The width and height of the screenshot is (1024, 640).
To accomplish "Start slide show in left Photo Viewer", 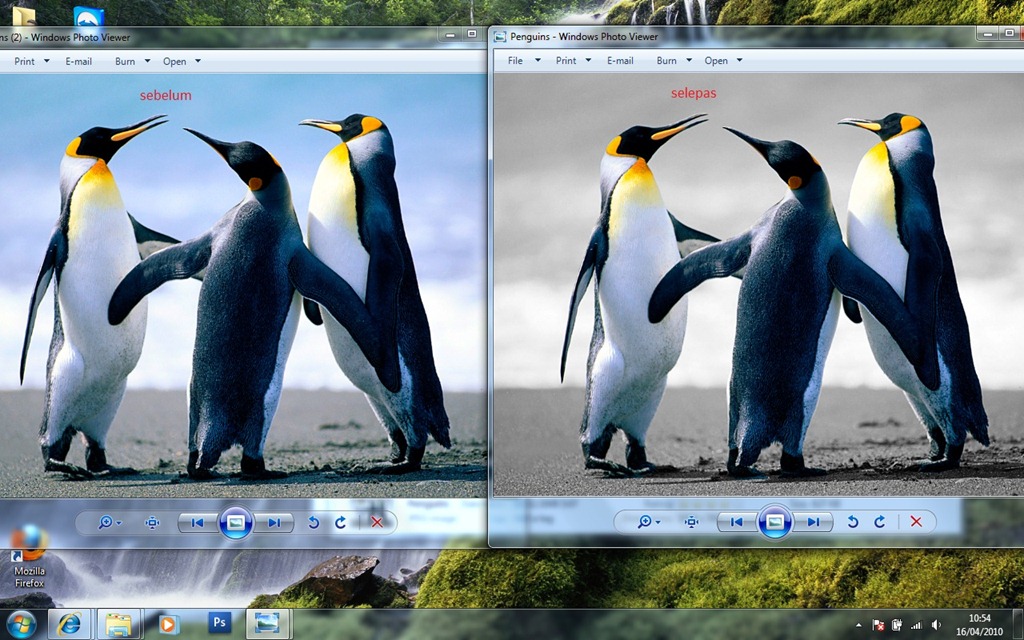I will (236, 522).
